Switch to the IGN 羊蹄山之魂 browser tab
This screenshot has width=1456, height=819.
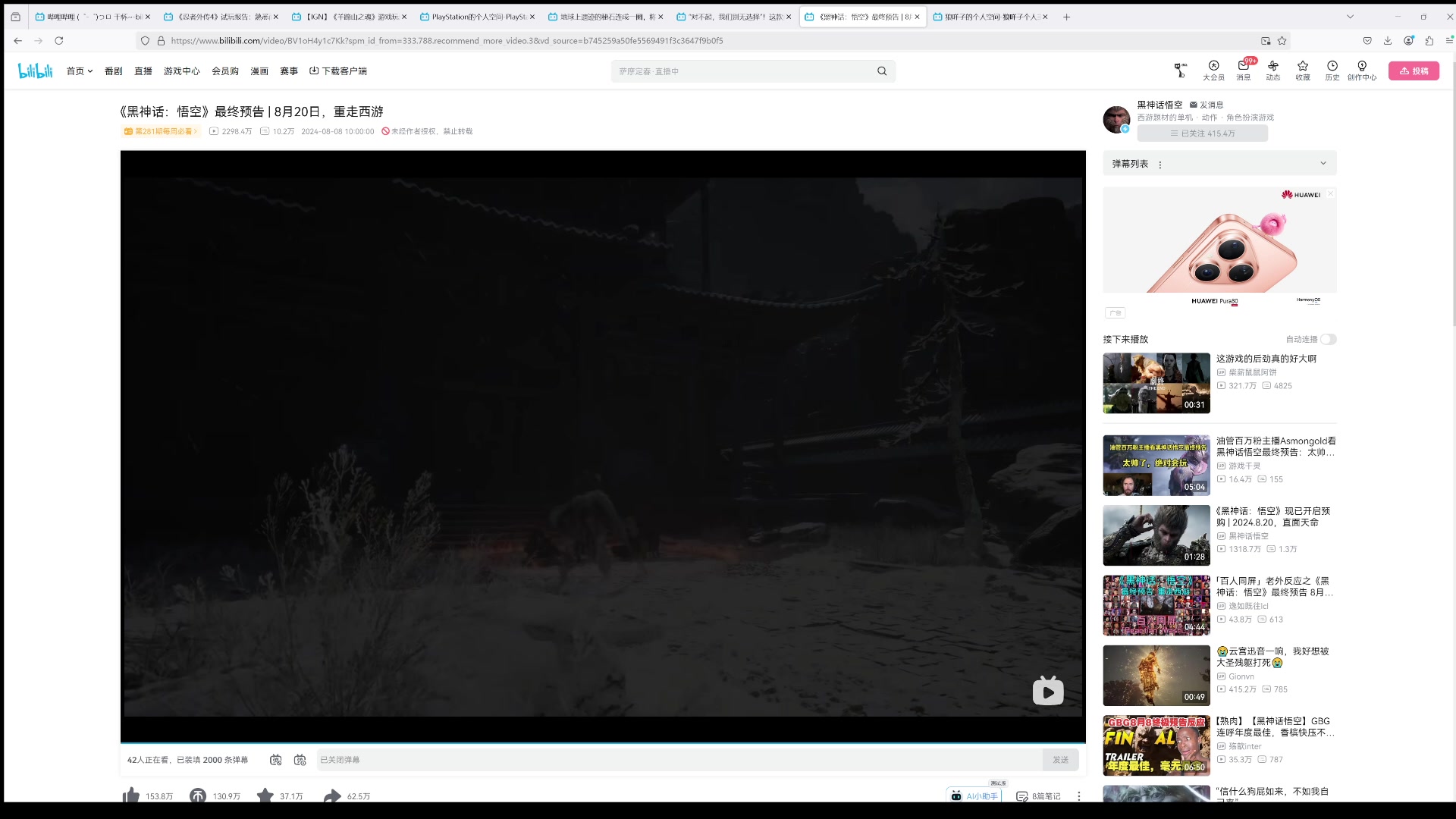point(349,17)
